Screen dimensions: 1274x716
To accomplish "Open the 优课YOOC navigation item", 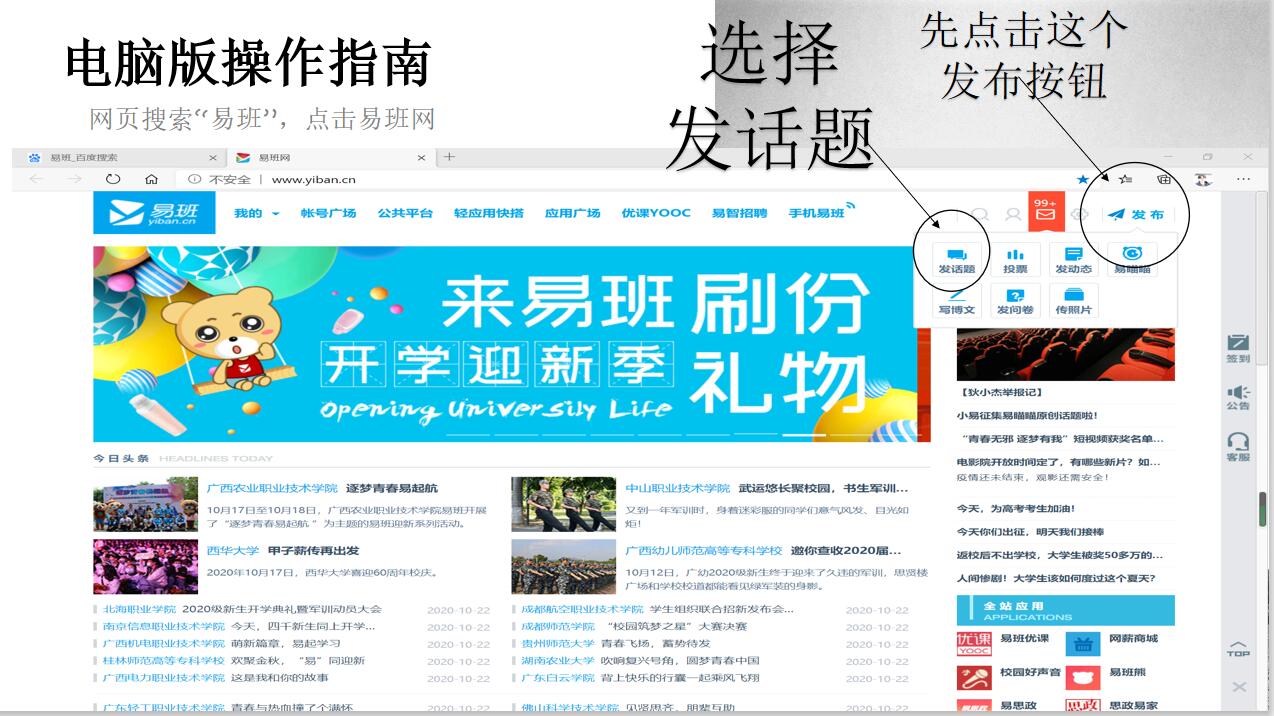I will click(x=655, y=213).
